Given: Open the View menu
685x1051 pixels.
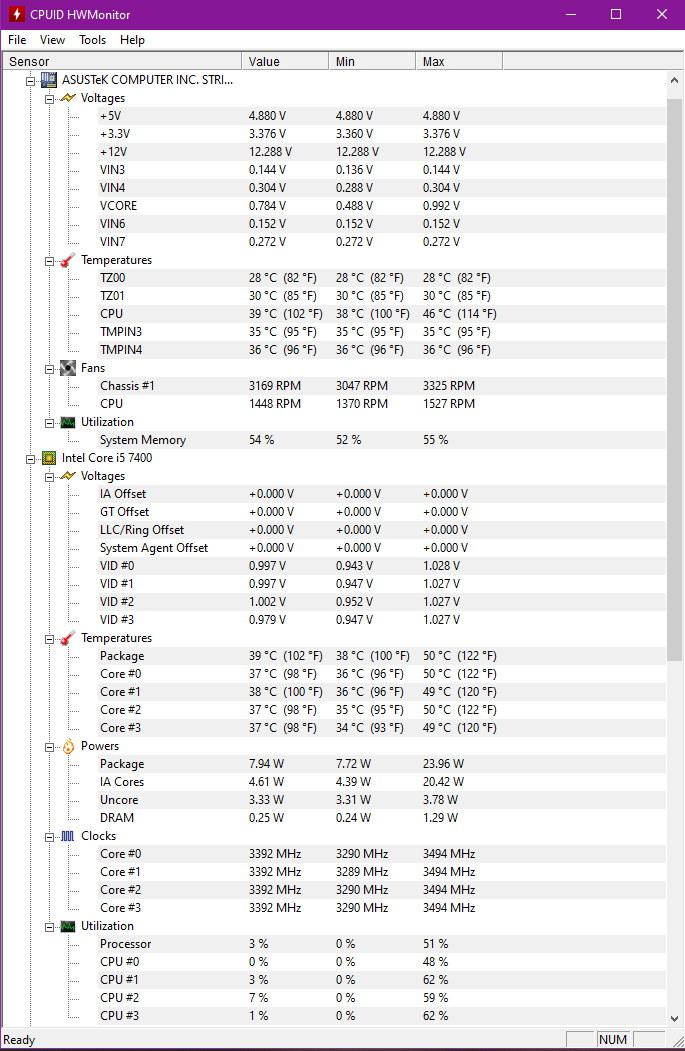Looking at the screenshot, I should pyautogui.click(x=52, y=40).
